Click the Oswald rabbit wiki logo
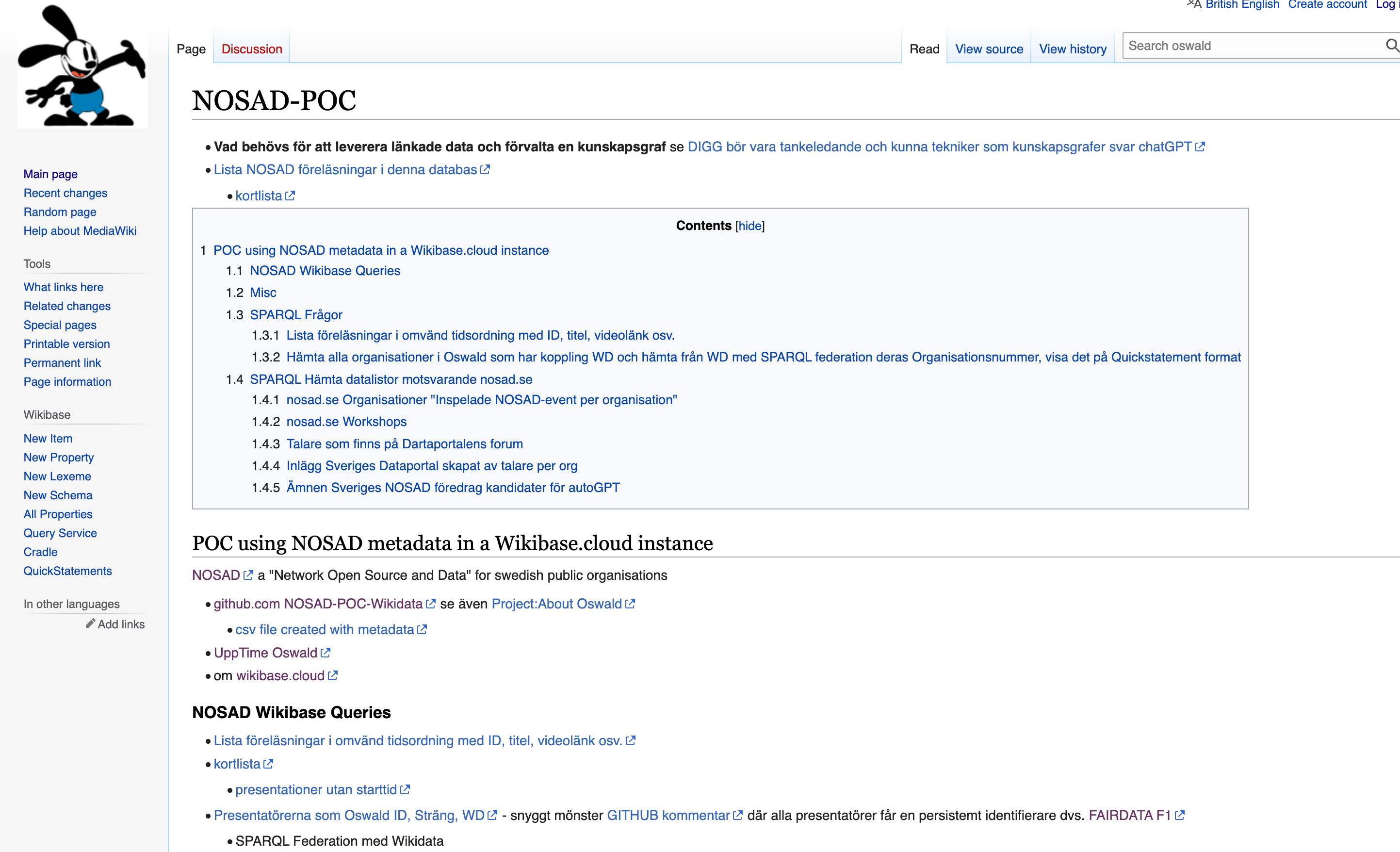Screen dimensions: 1400x852 click(82, 66)
